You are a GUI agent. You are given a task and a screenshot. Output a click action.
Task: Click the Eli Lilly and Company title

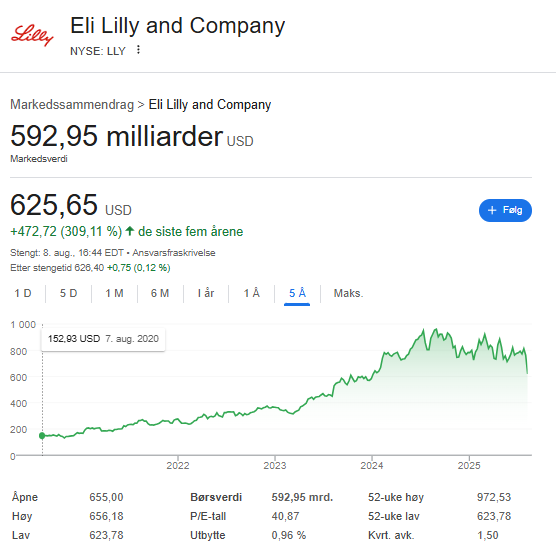[177, 26]
